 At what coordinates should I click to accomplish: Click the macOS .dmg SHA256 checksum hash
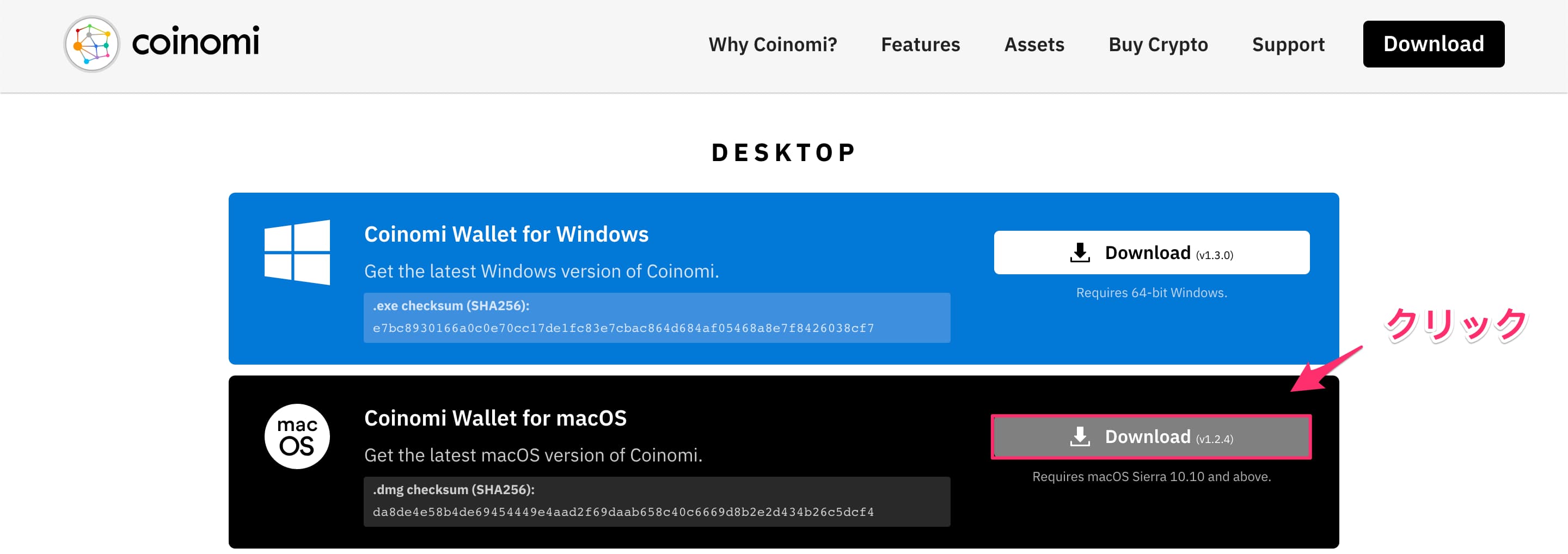pos(623,513)
